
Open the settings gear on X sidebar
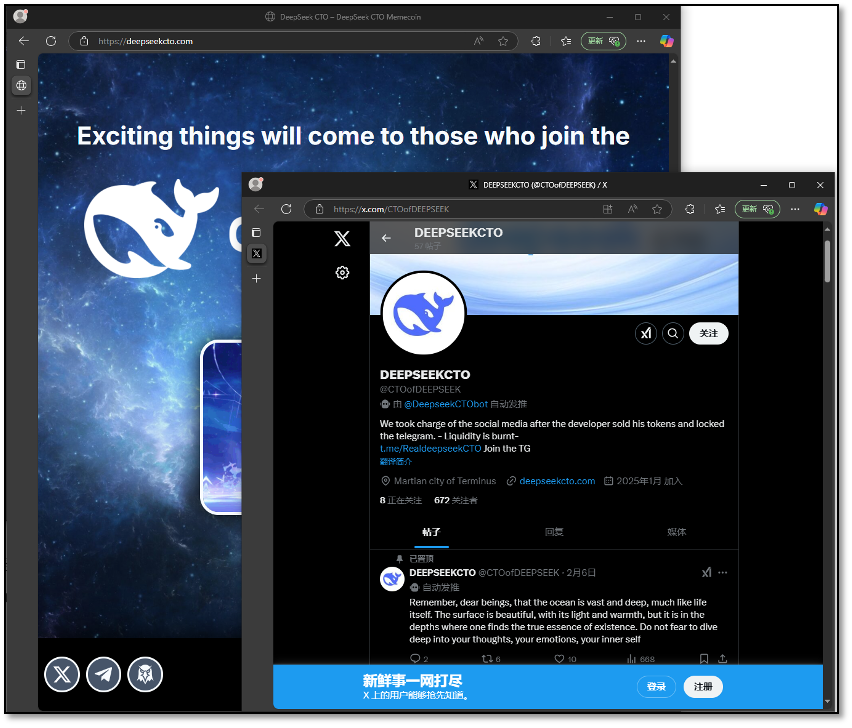click(x=342, y=272)
